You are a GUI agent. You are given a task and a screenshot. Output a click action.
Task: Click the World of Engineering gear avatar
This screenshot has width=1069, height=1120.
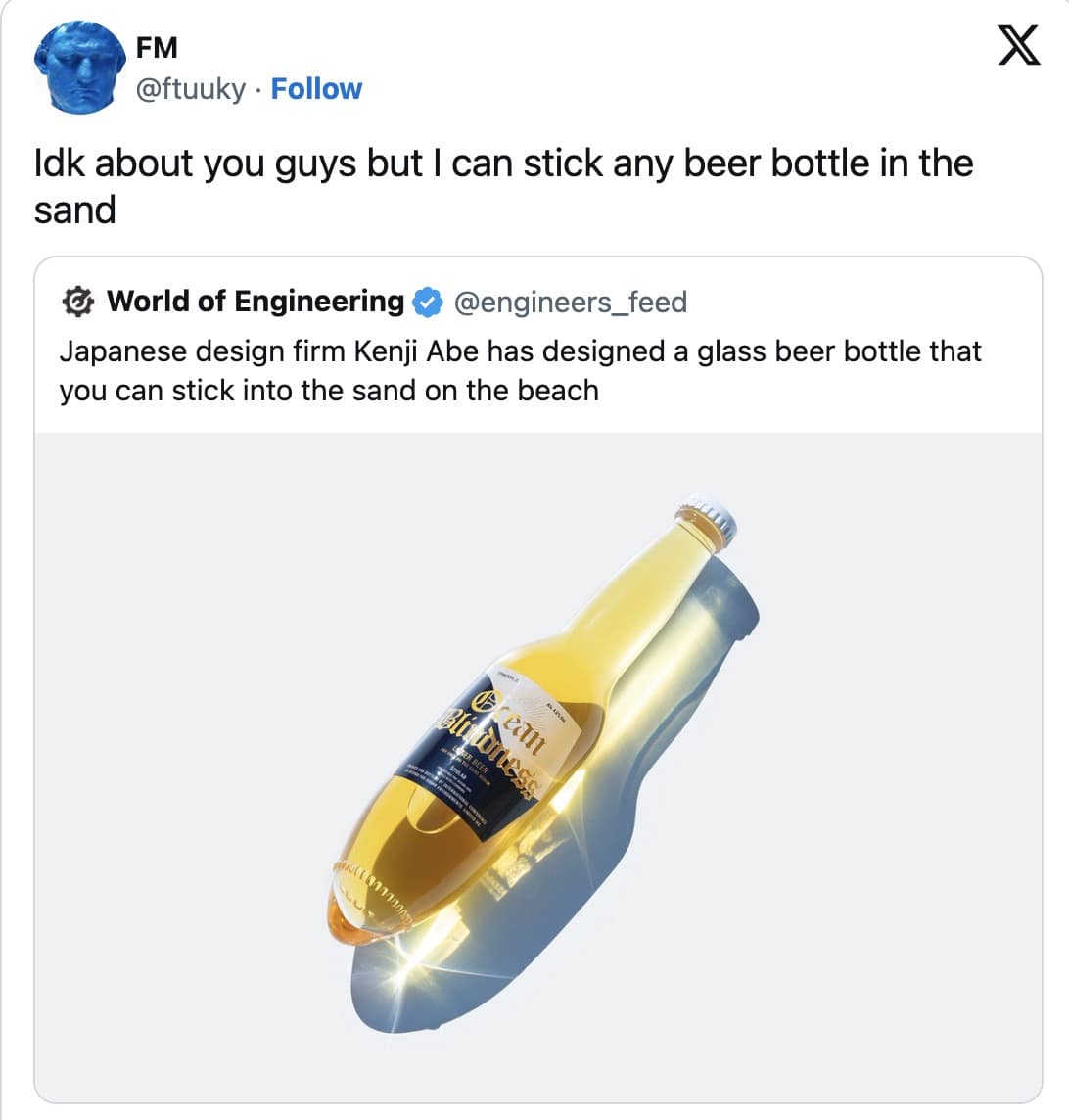(75, 303)
